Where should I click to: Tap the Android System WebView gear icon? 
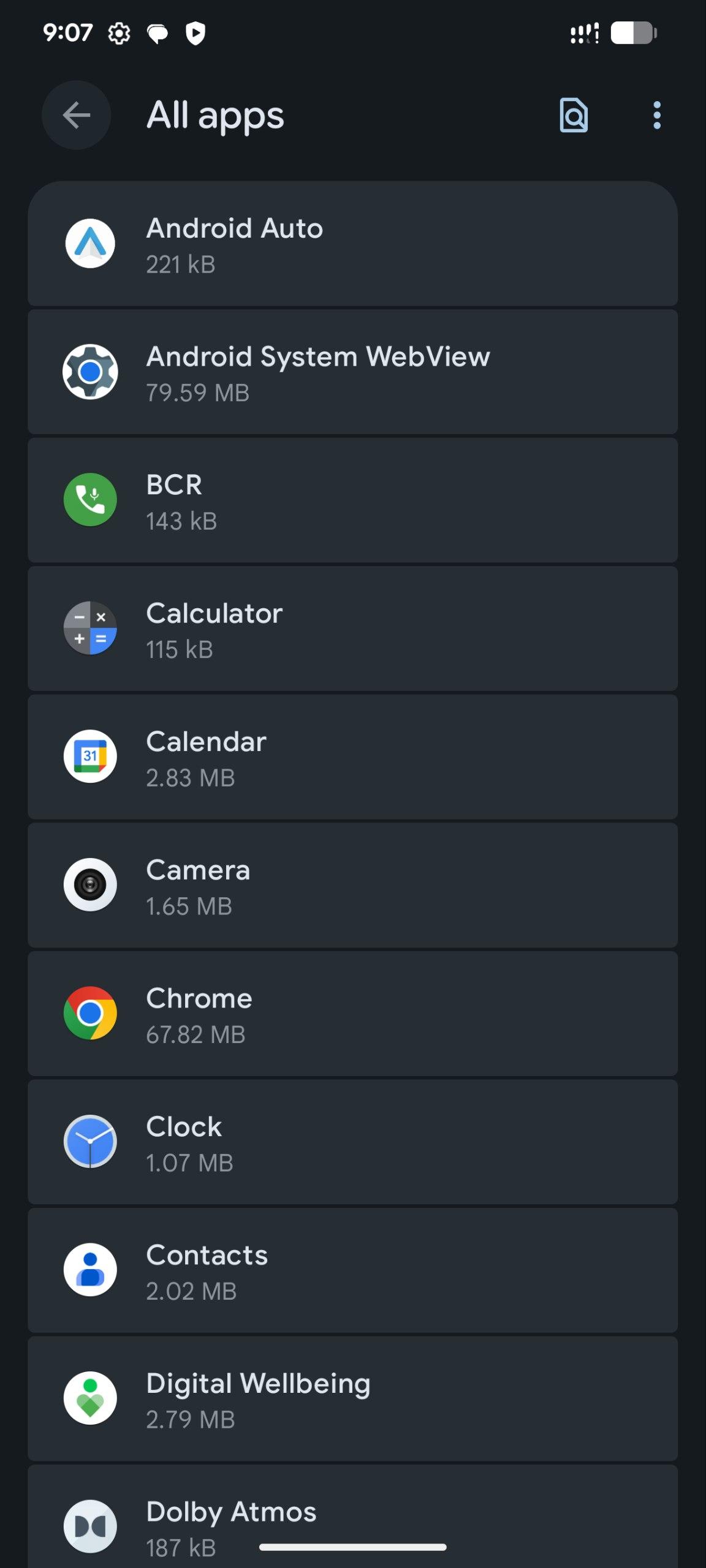tap(90, 372)
